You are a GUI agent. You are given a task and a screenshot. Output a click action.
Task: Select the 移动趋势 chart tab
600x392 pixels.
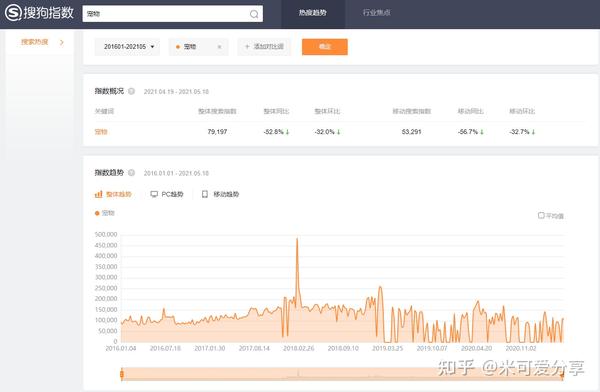[220, 194]
